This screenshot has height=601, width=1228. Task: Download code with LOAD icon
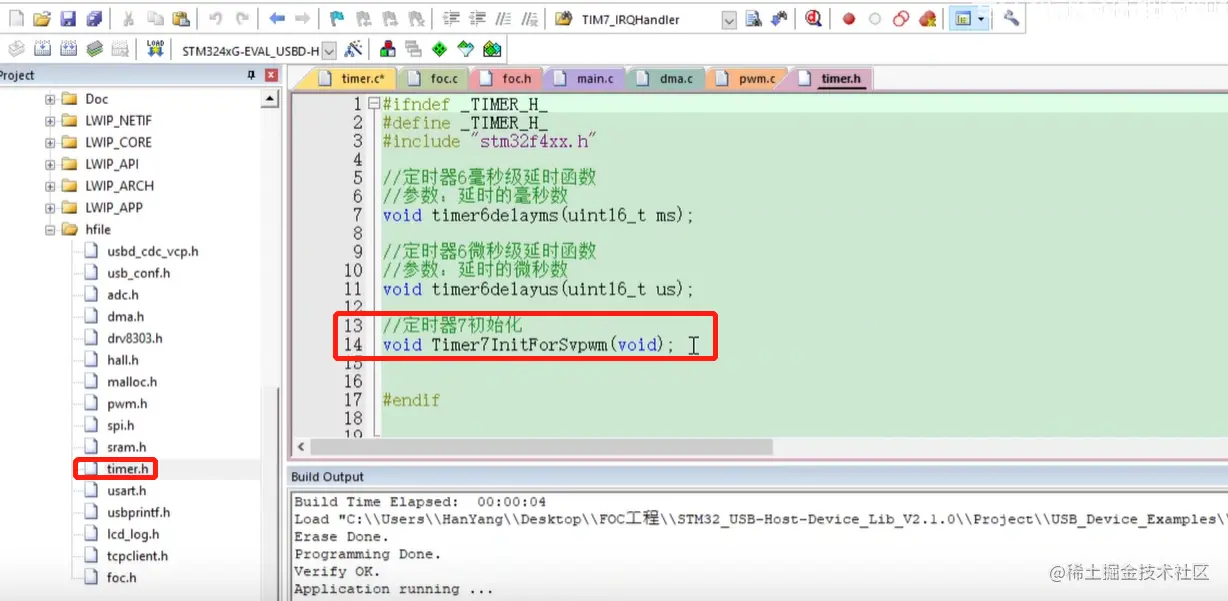pos(155,49)
